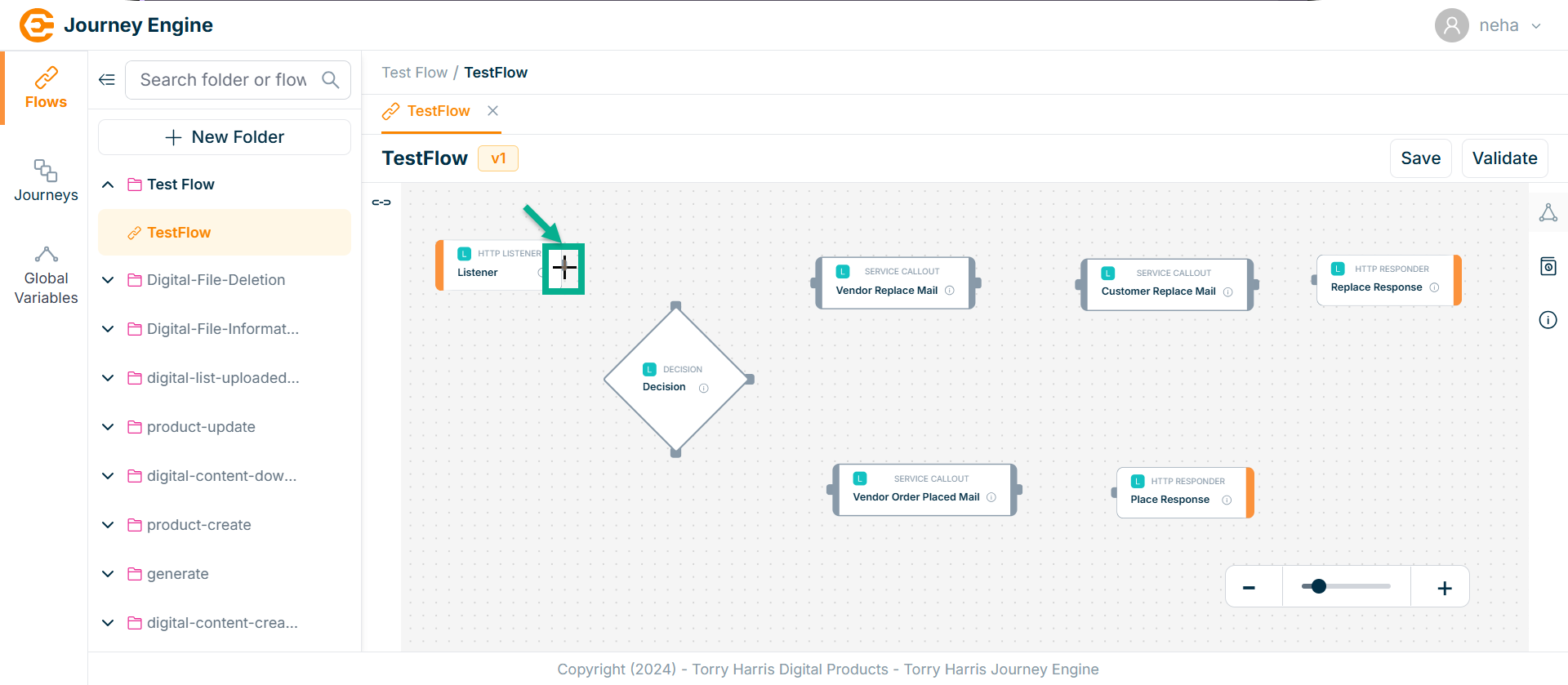Click the Save button
The height and width of the screenshot is (685, 1568).
click(1420, 158)
